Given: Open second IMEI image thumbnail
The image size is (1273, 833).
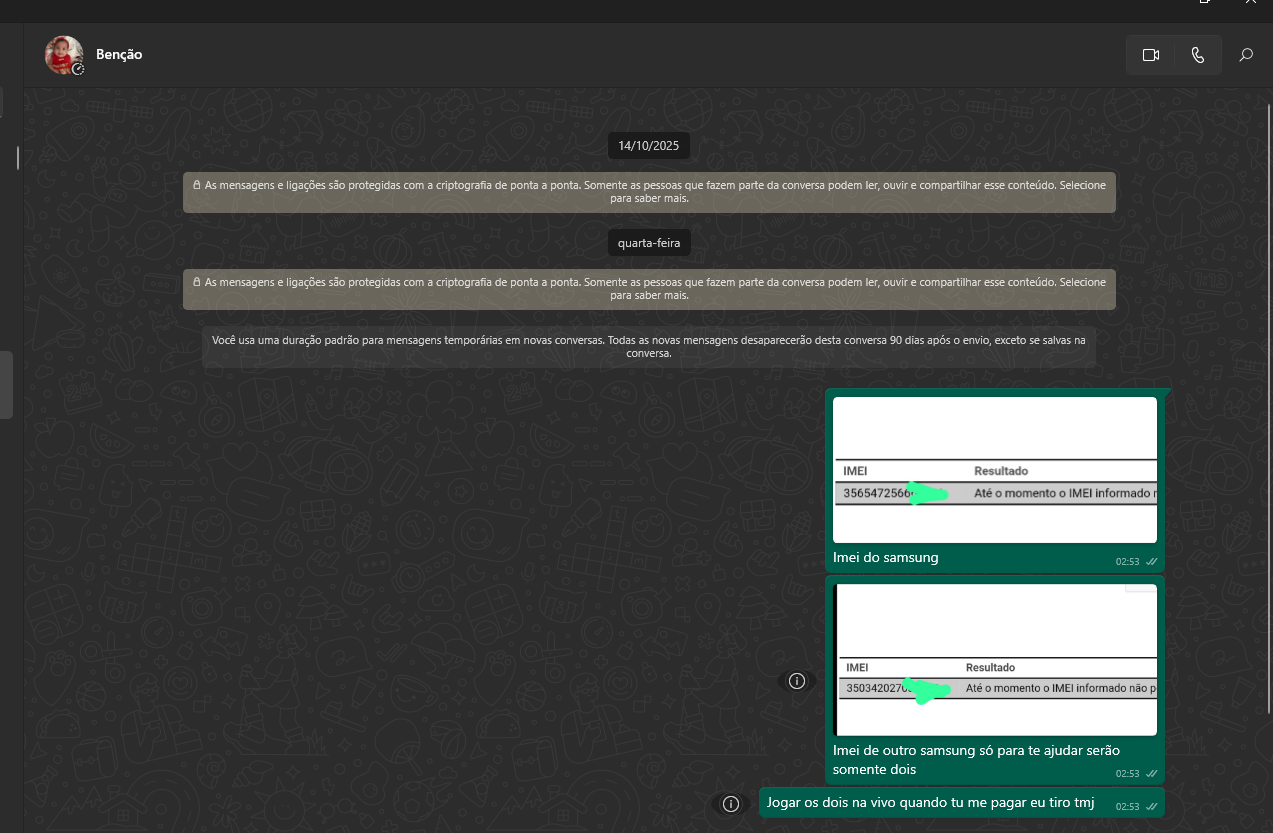Looking at the screenshot, I should pyautogui.click(x=996, y=660).
